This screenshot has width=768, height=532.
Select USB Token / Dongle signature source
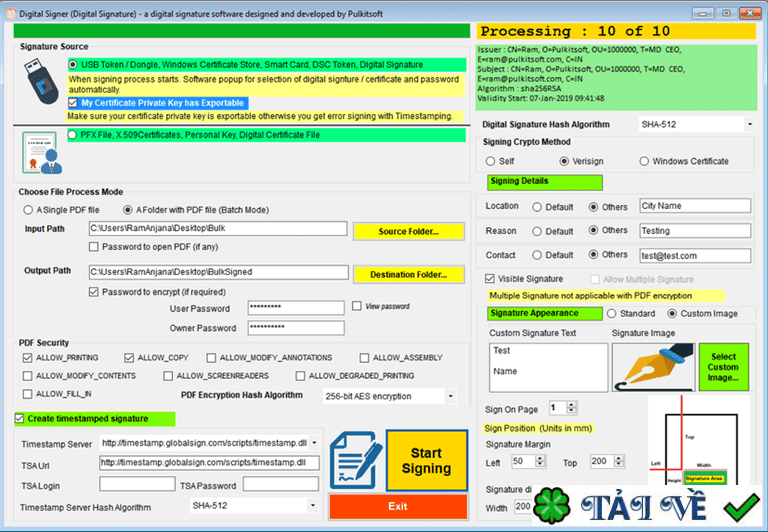coord(72,65)
